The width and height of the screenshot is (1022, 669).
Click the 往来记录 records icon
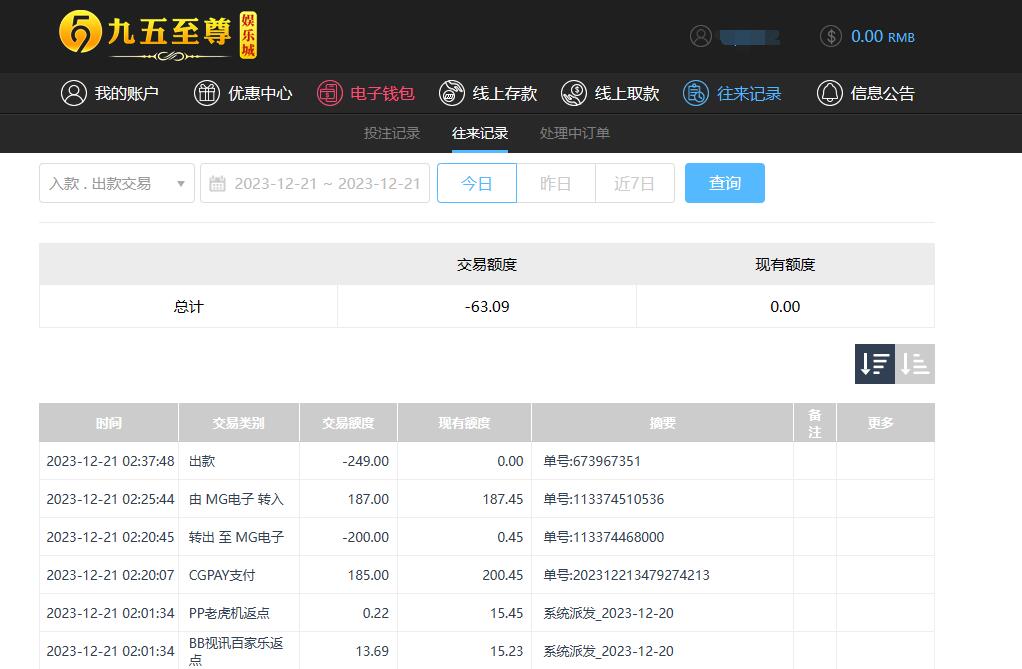[x=695, y=93]
